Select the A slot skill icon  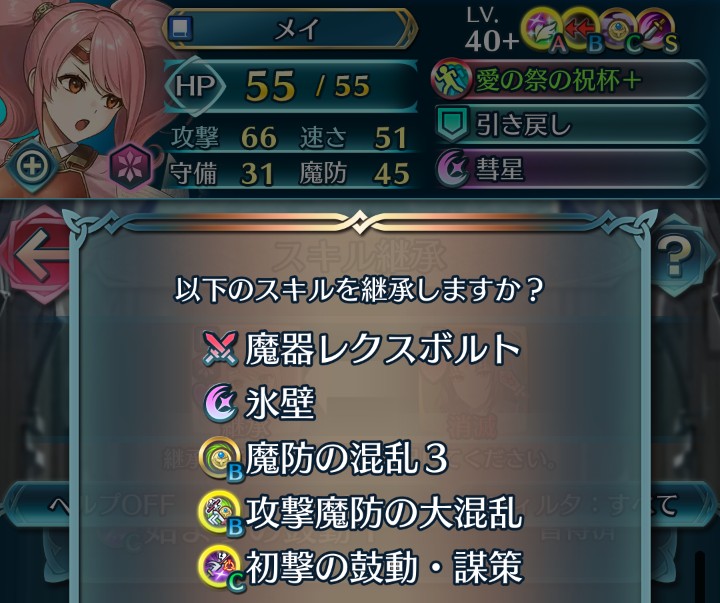(x=544, y=30)
